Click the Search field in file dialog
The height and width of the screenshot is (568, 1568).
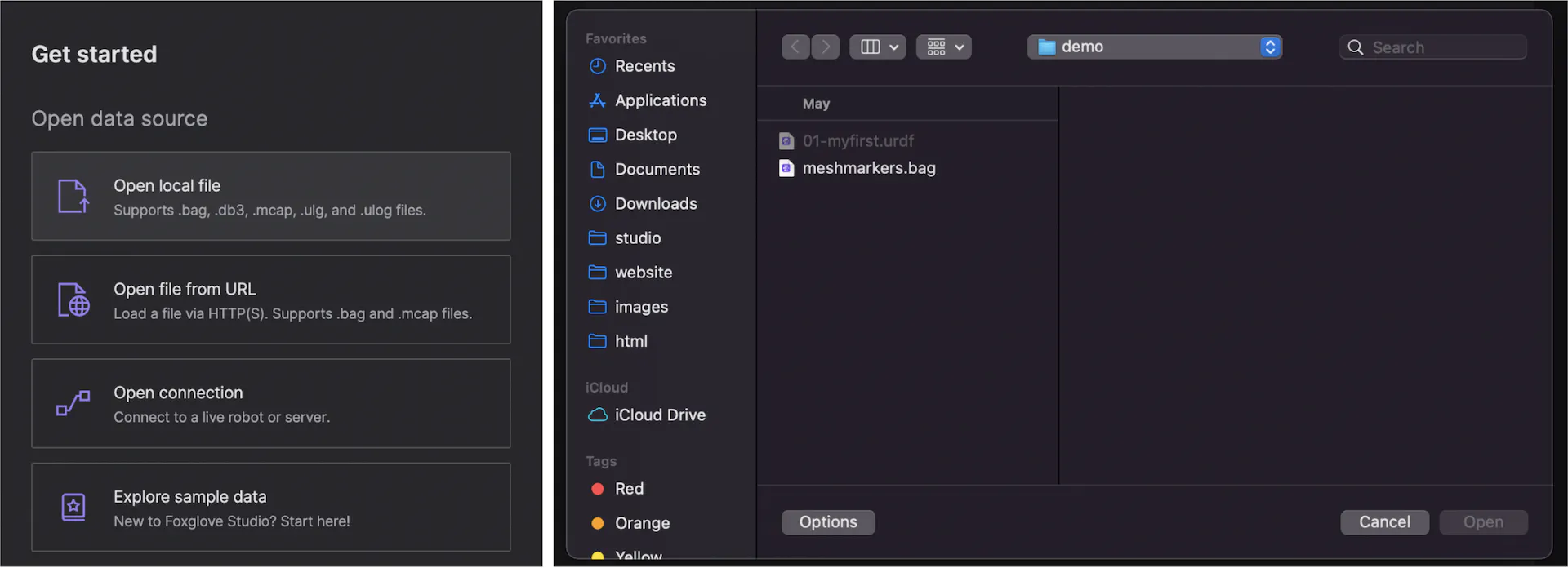pyautogui.click(x=1433, y=47)
